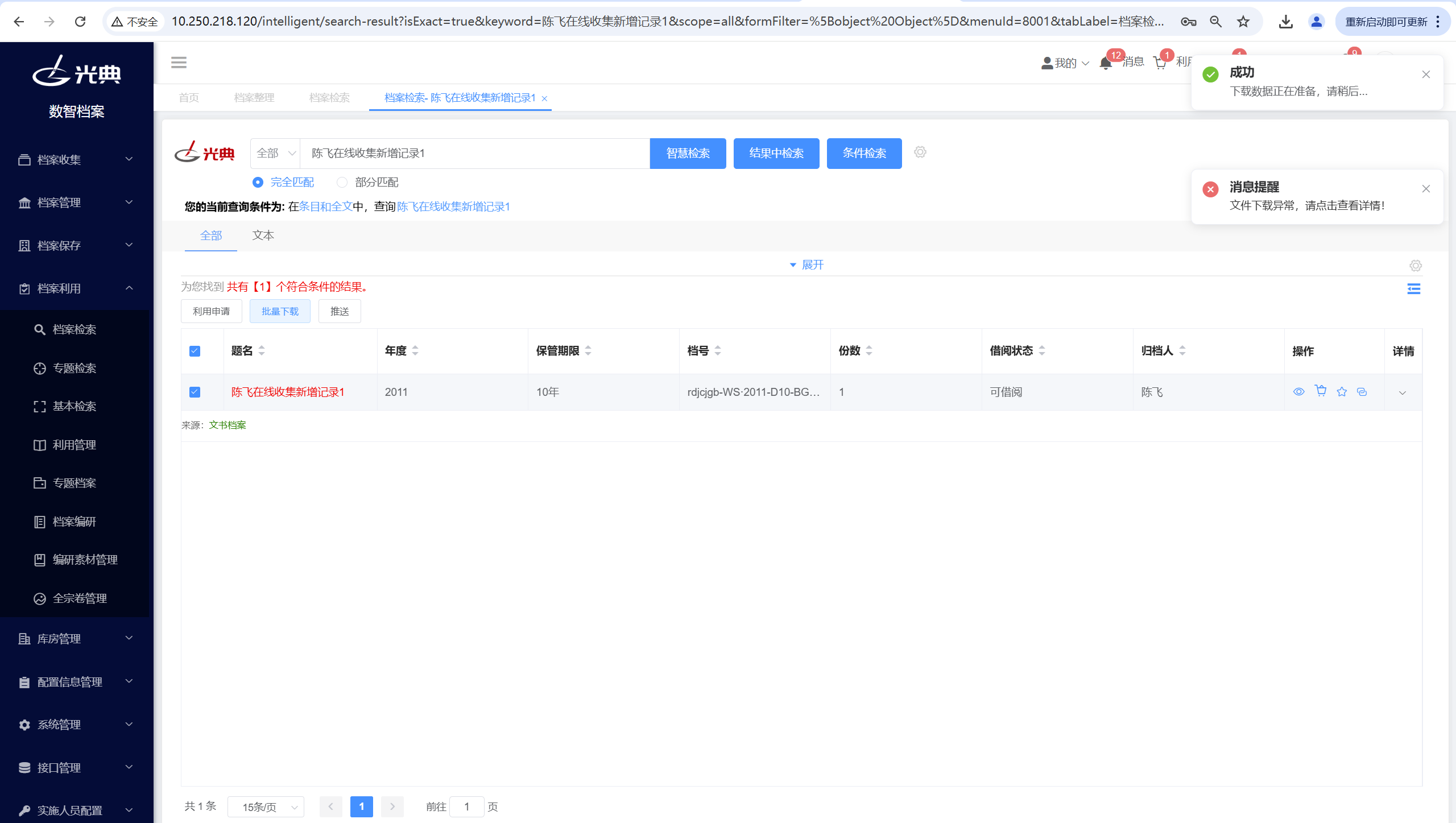This screenshot has width=1456, height=823.
Task: Toggle the hamburger sidebar menu icon
Action: pos(179,62)
